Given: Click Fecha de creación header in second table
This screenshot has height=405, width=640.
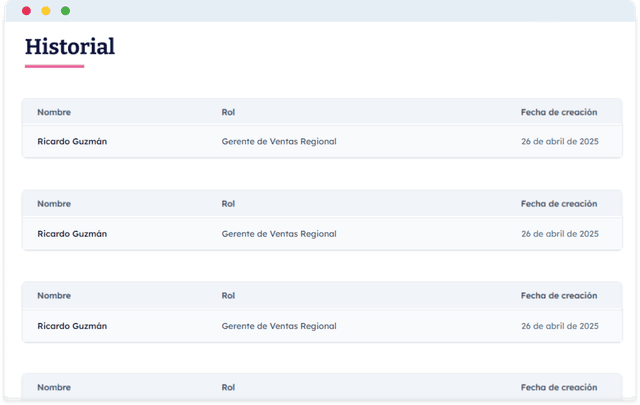Looking at the screenshot, I should 559,204.
